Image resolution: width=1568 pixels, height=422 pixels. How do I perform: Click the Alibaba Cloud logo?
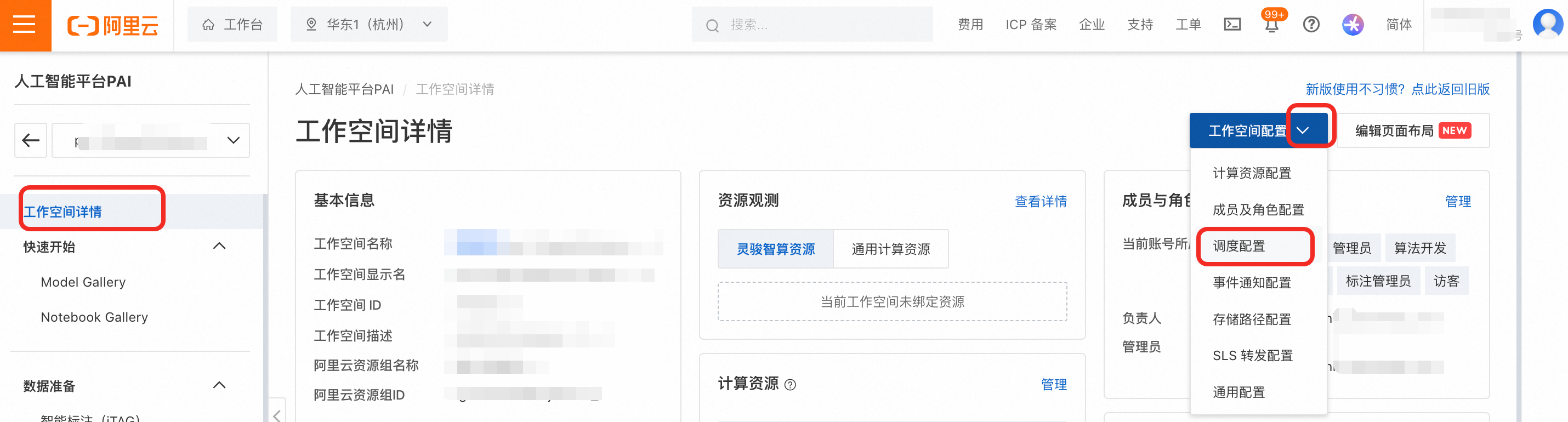click(x=112, y=25)
